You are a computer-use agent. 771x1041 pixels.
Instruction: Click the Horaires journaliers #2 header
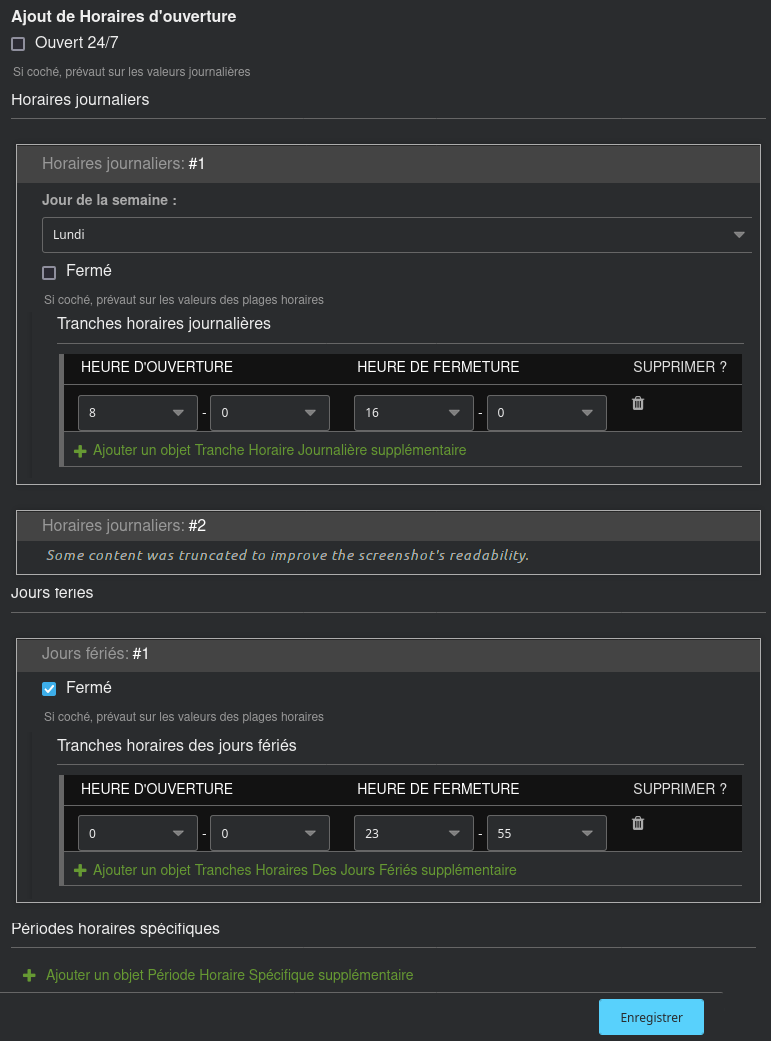point(388,526)
